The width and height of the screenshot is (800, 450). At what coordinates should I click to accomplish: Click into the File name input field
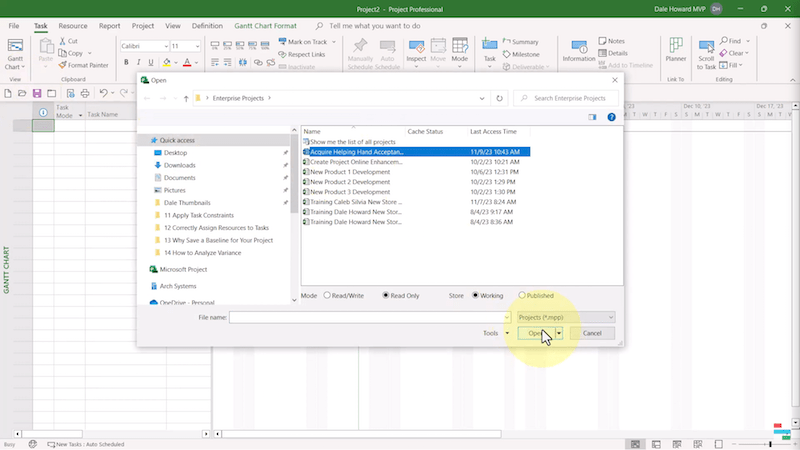(366, 317)
